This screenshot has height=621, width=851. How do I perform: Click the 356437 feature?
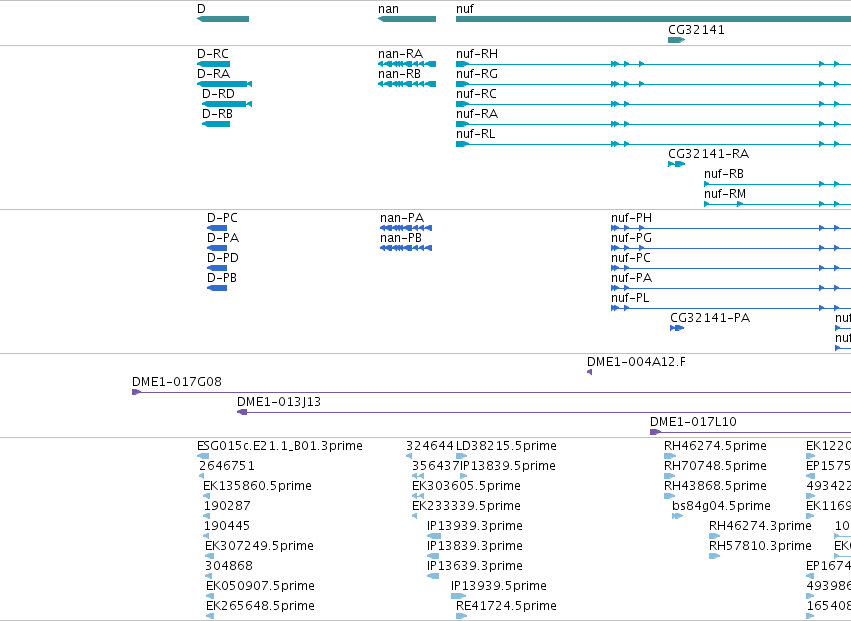coord(418,476)
